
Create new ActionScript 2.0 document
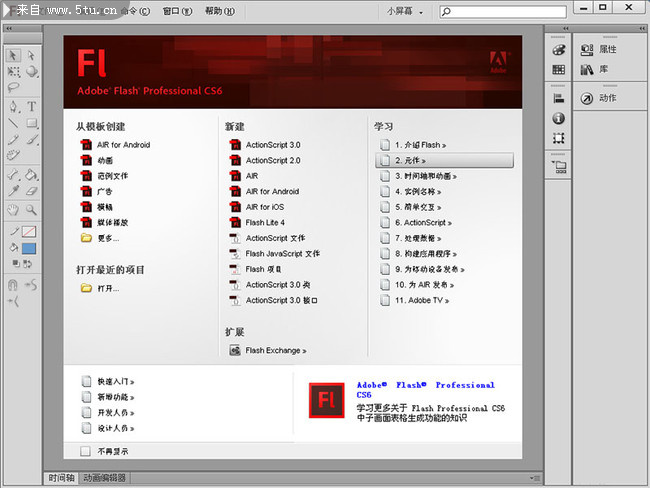(x=265, y=160)
